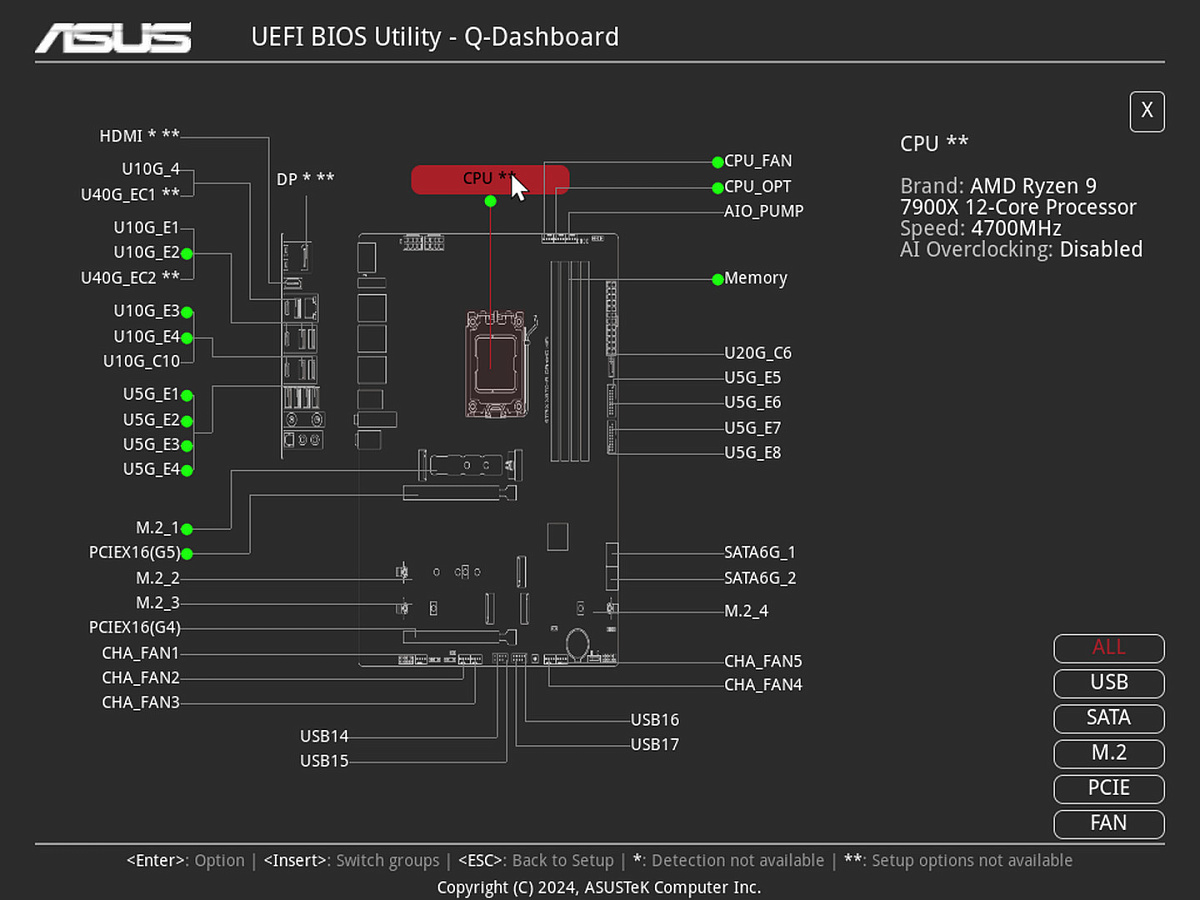The height and width of the screenshot is (900, 1200).
Task: Select the U5G_E2 port label
Action: pyautogui.click(x=151, y=420)
